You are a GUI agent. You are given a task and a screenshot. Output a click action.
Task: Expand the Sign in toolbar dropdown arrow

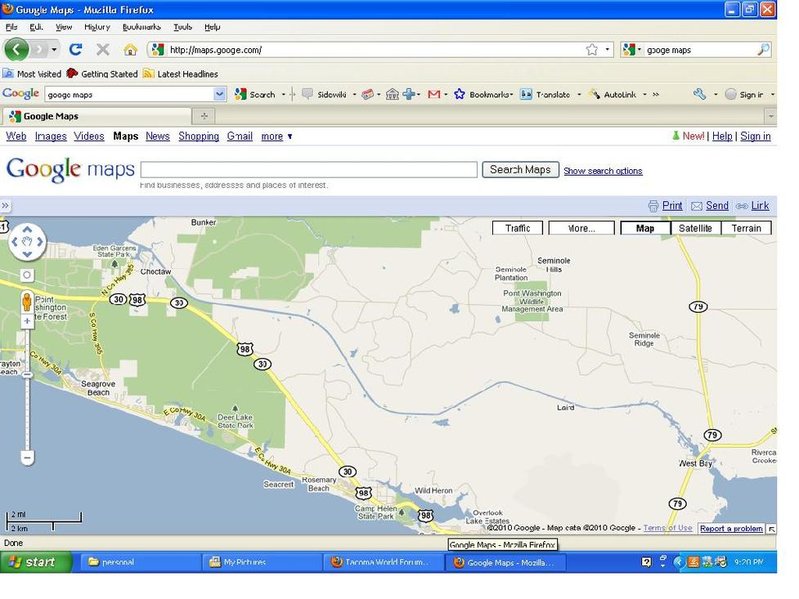773,94
